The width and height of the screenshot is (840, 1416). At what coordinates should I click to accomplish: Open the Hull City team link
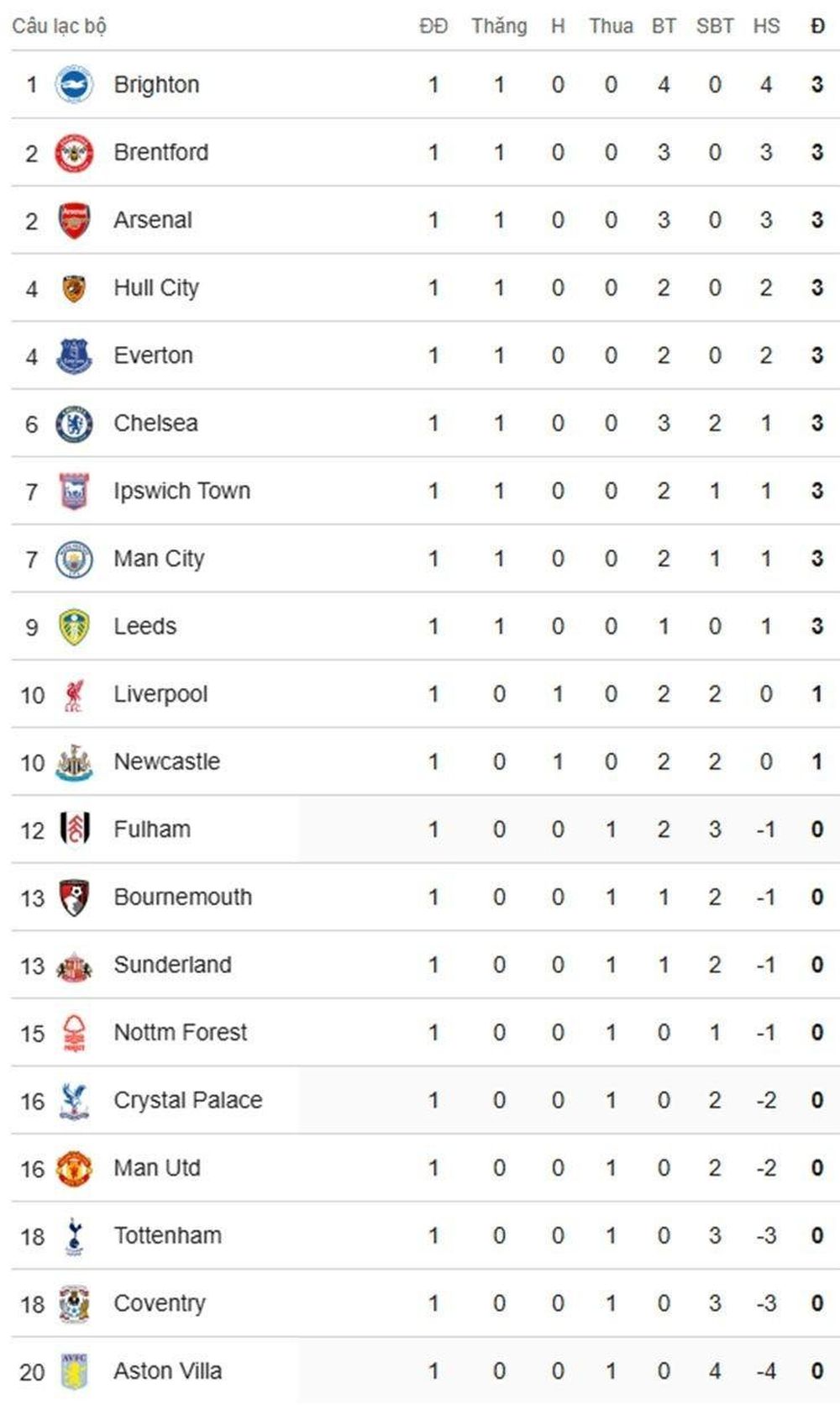point(156,288)
